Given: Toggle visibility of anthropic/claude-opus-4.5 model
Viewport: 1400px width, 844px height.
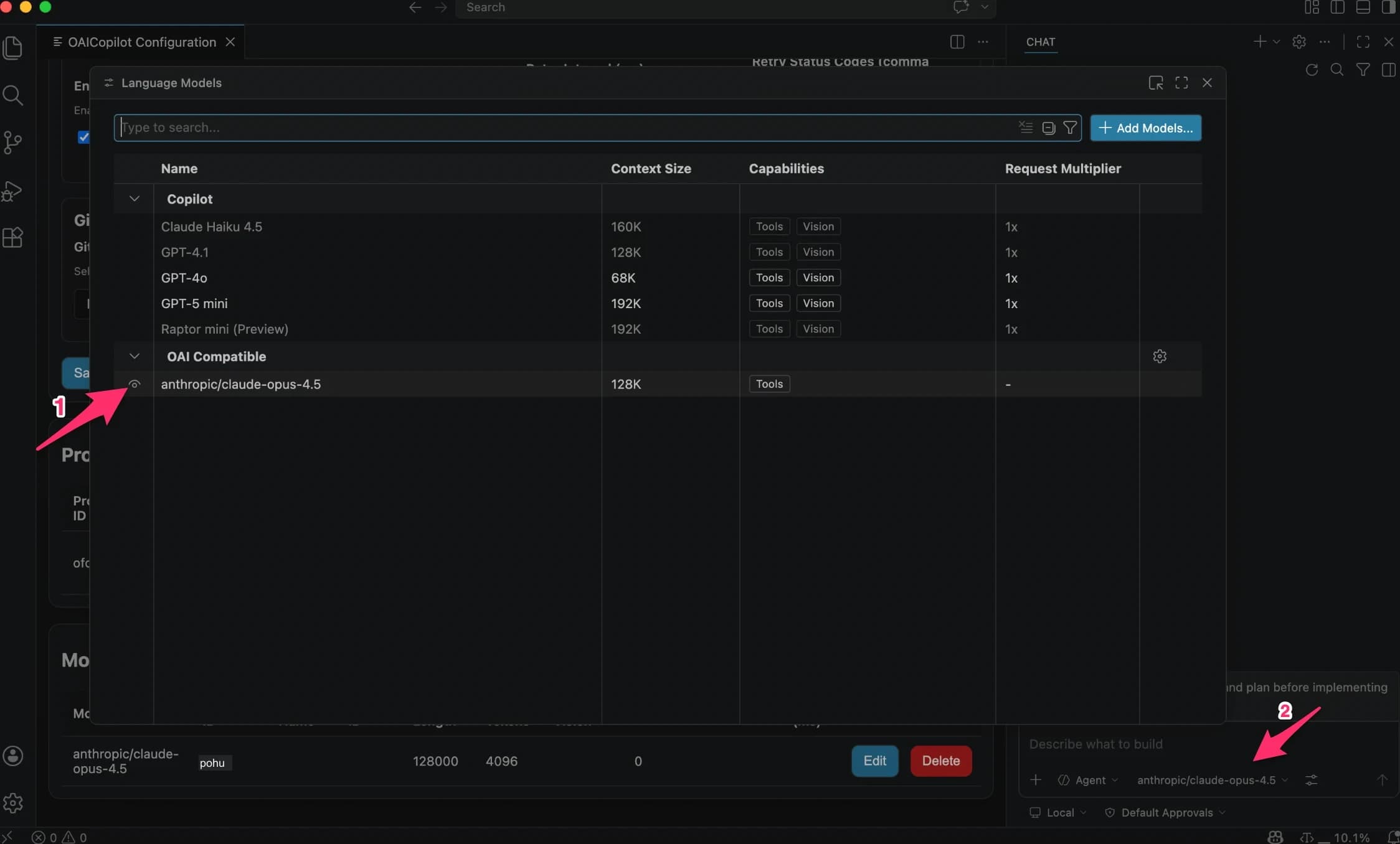Looking at the screenshot, I should pos(135,384).
